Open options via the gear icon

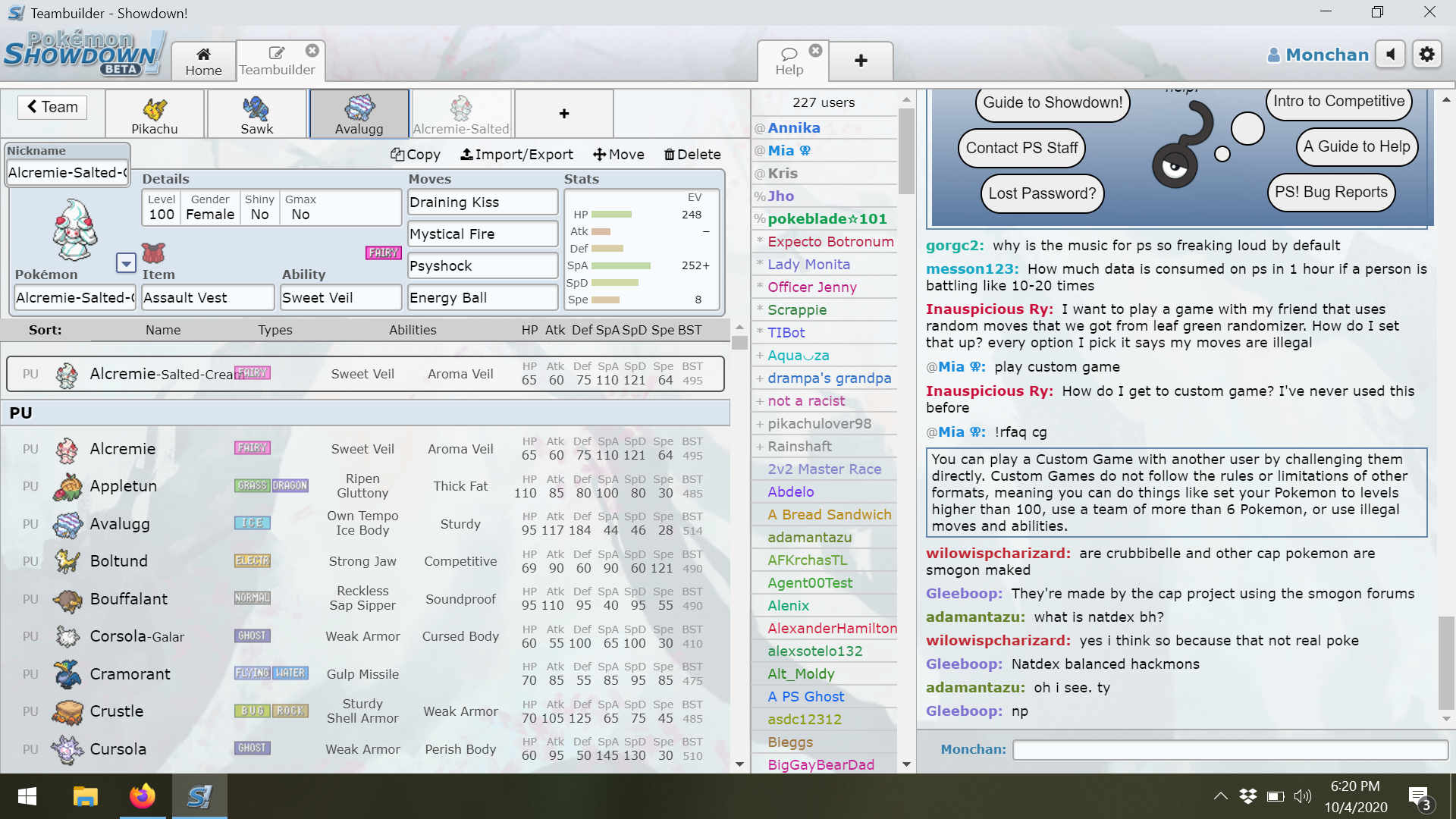point(1426,55)
